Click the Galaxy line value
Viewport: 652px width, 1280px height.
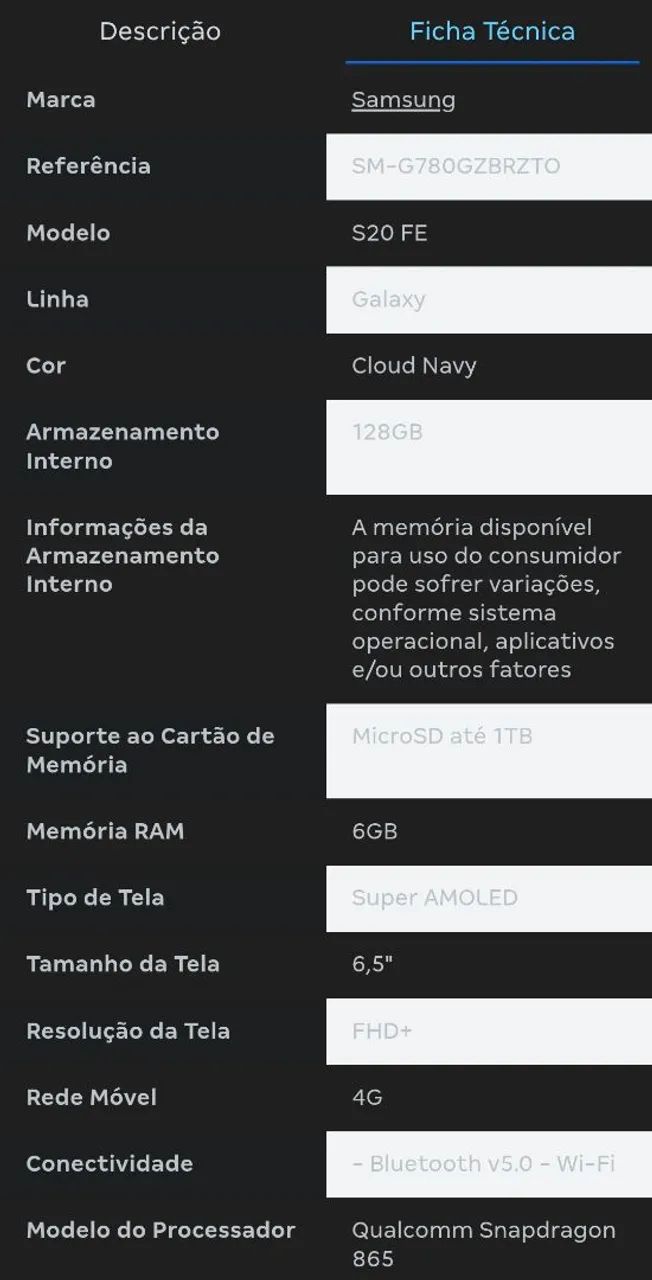click(389, 299)
